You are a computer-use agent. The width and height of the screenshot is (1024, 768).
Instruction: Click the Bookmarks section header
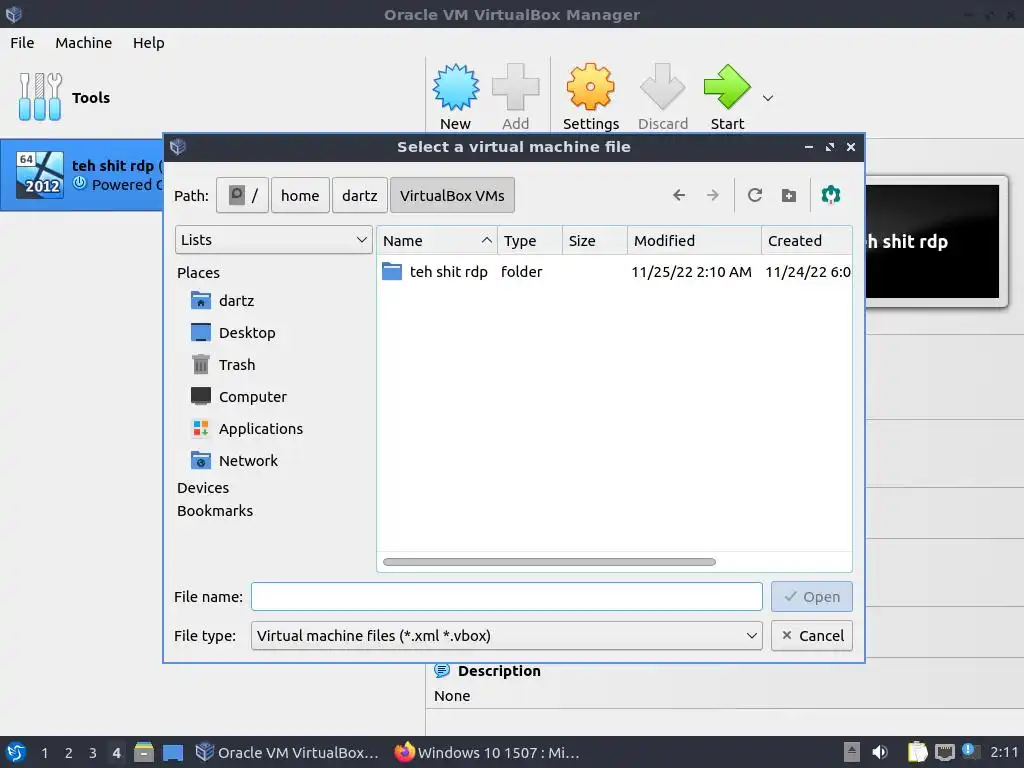(215, 511)
